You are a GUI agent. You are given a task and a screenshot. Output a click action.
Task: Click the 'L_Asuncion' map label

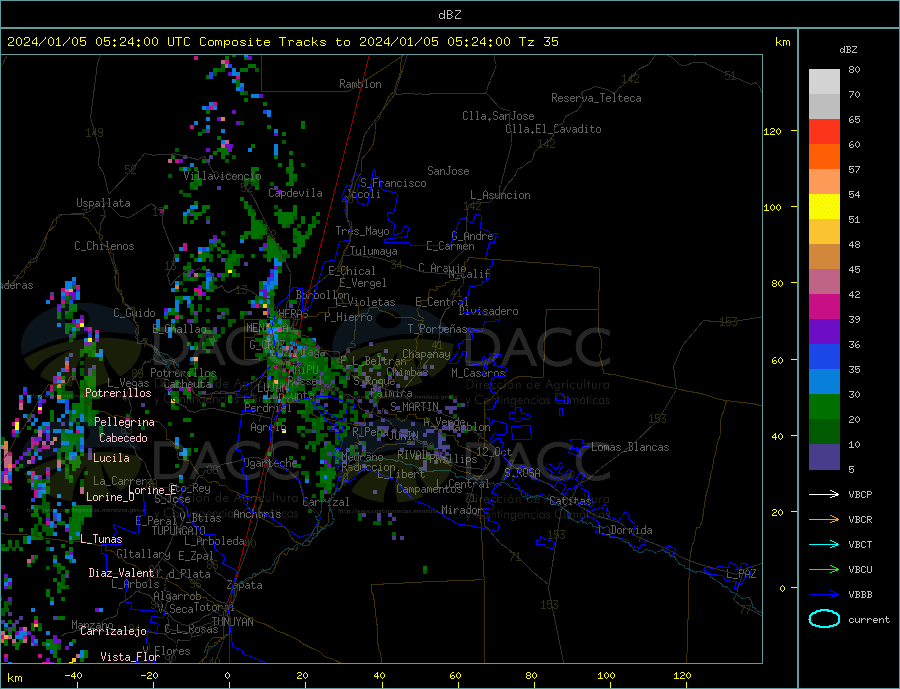(501, 195)
